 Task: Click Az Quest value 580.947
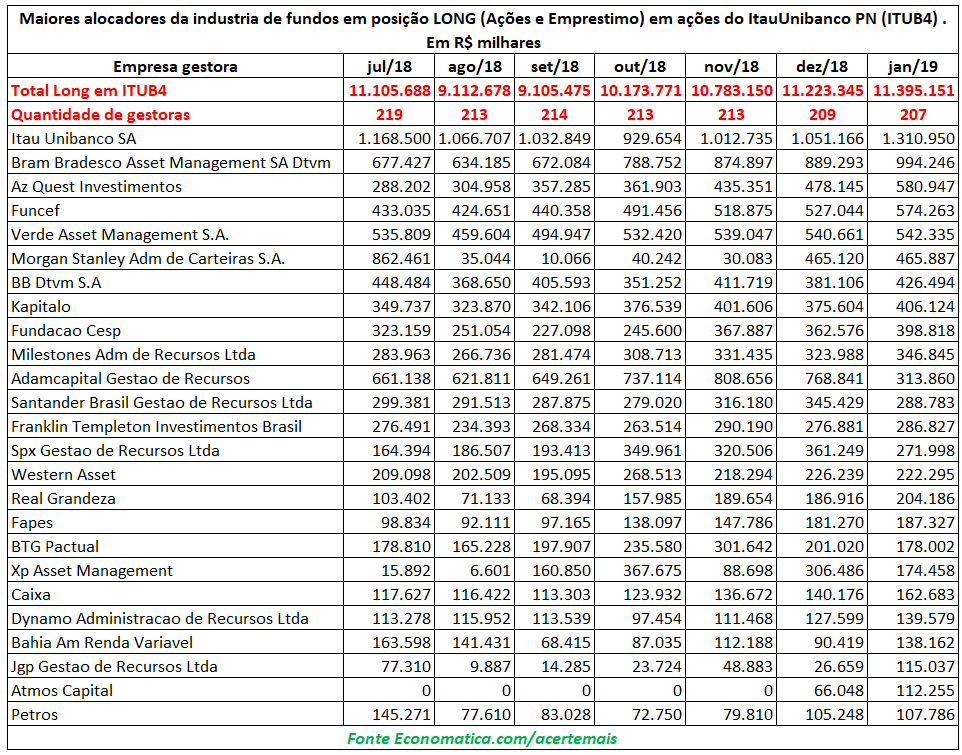pyautogui.click(x=925, y=186)
